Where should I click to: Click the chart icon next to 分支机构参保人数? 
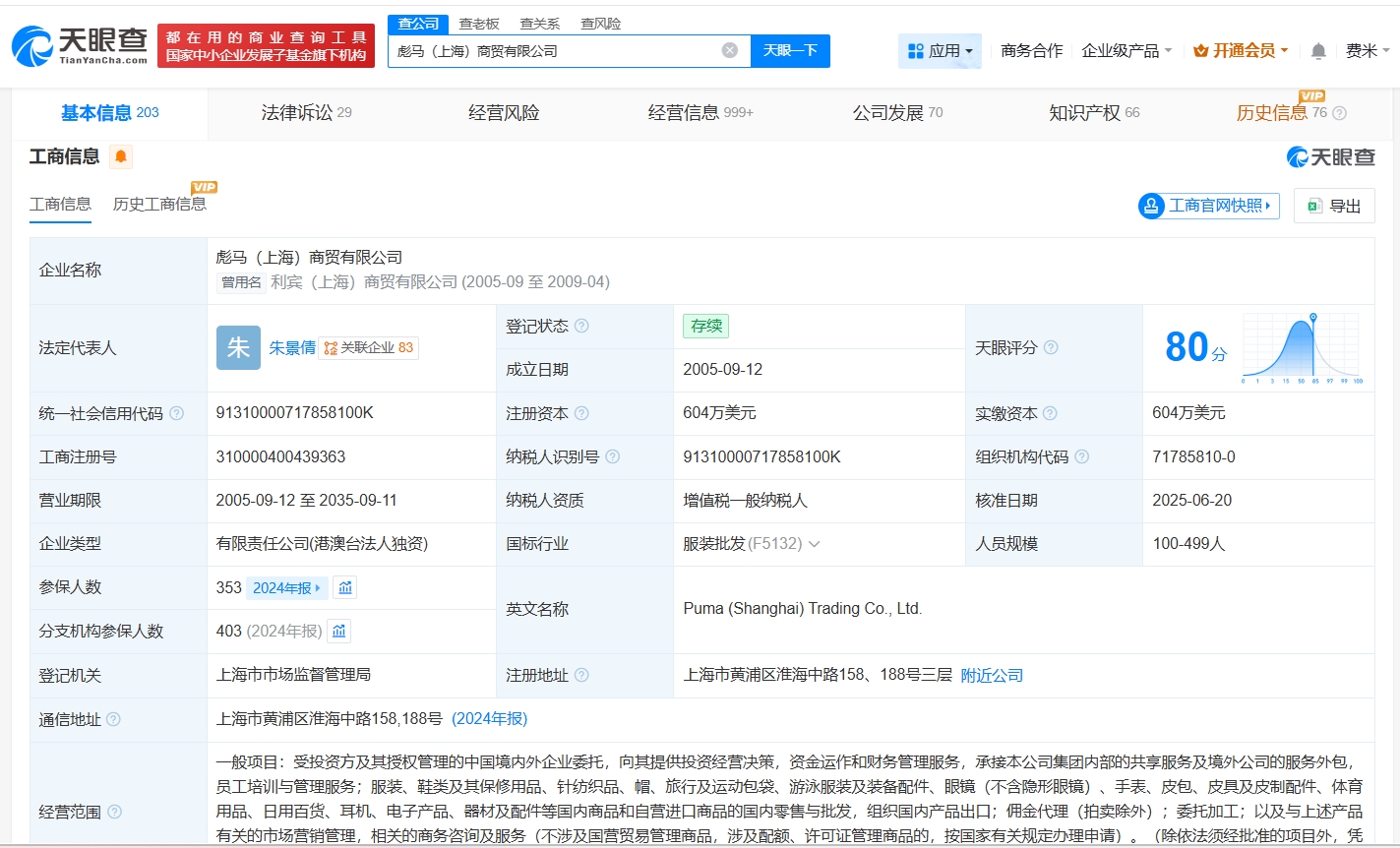(x=339, y=632)
